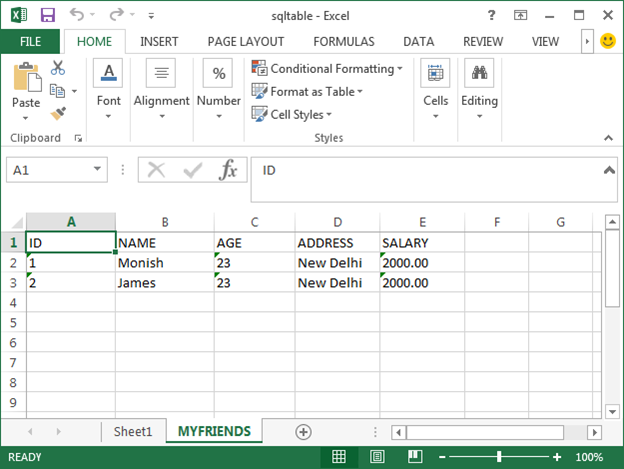The height and width of the screenshot is (469, 624).
Task: Select column B header
Action: click(x=165, y=222)
